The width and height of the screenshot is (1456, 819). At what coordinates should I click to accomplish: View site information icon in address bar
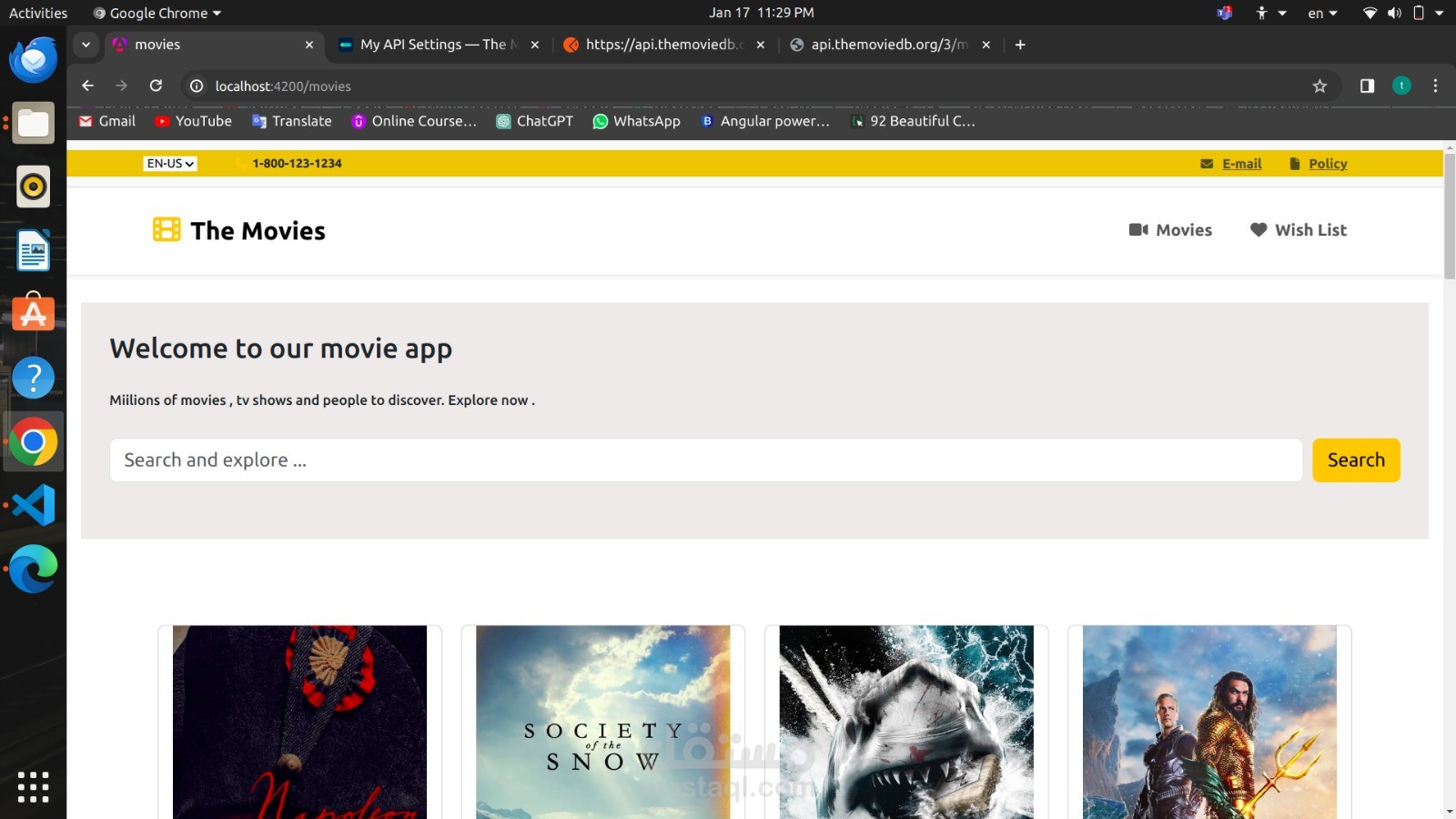(x=196, y=86)
